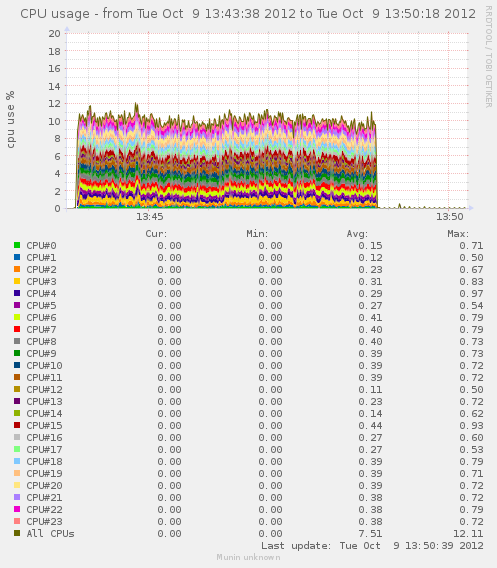Image resolution: width=497 pixels, height=568 pixels.
Task: Select the CPU#4 legend label
Action: (x=41, y=293)
